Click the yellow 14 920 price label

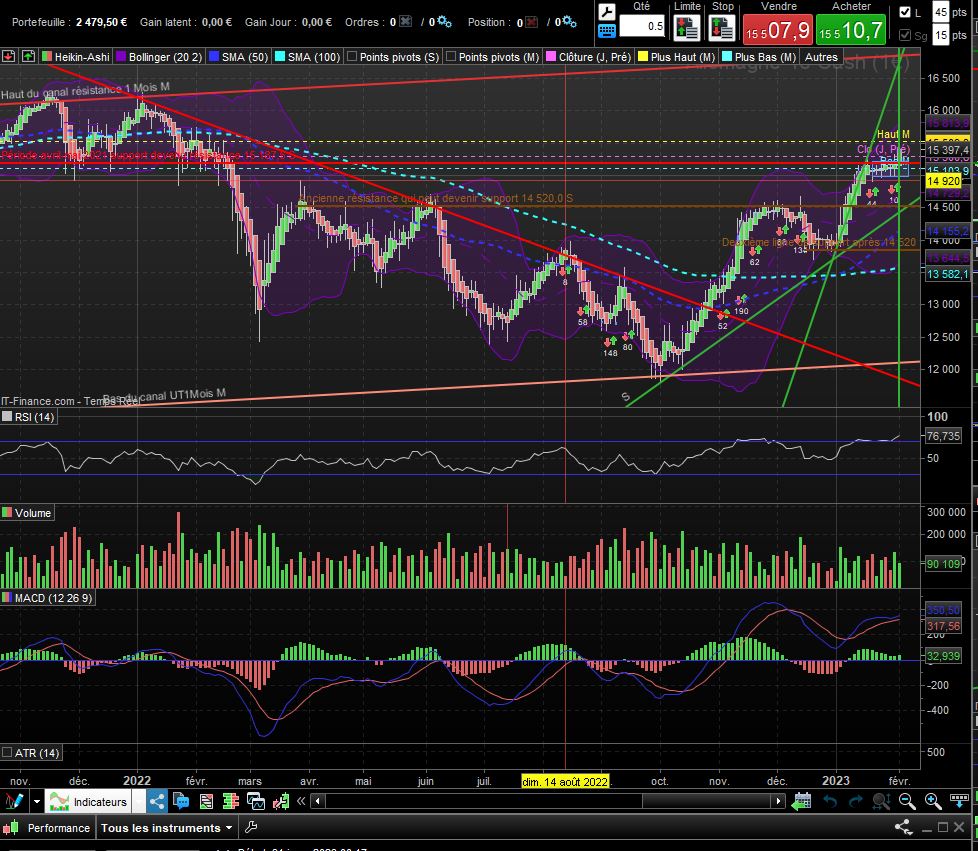pyautogui.click(x=943, y=181)
